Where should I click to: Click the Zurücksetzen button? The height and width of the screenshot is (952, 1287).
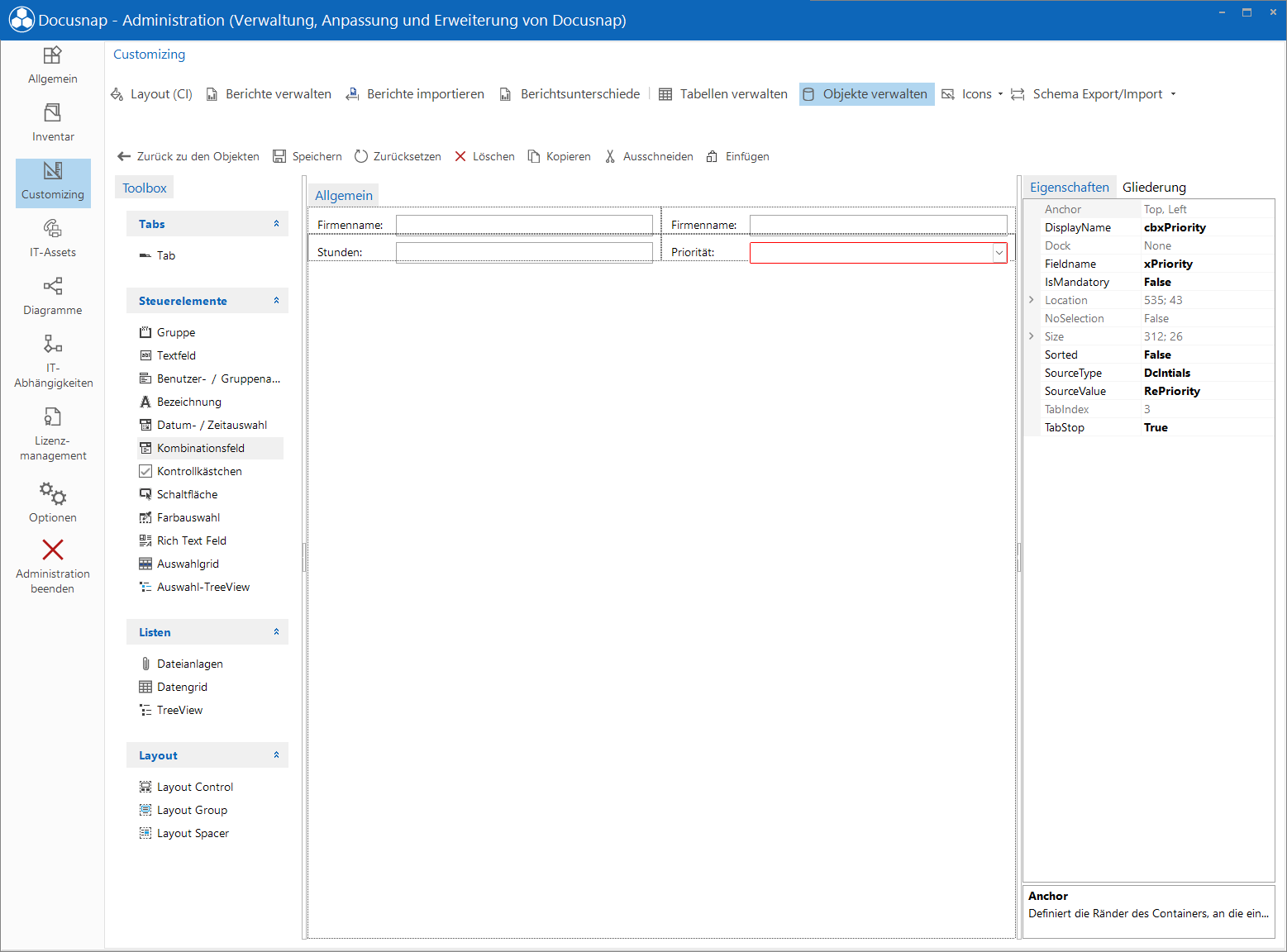pos(398,156)
